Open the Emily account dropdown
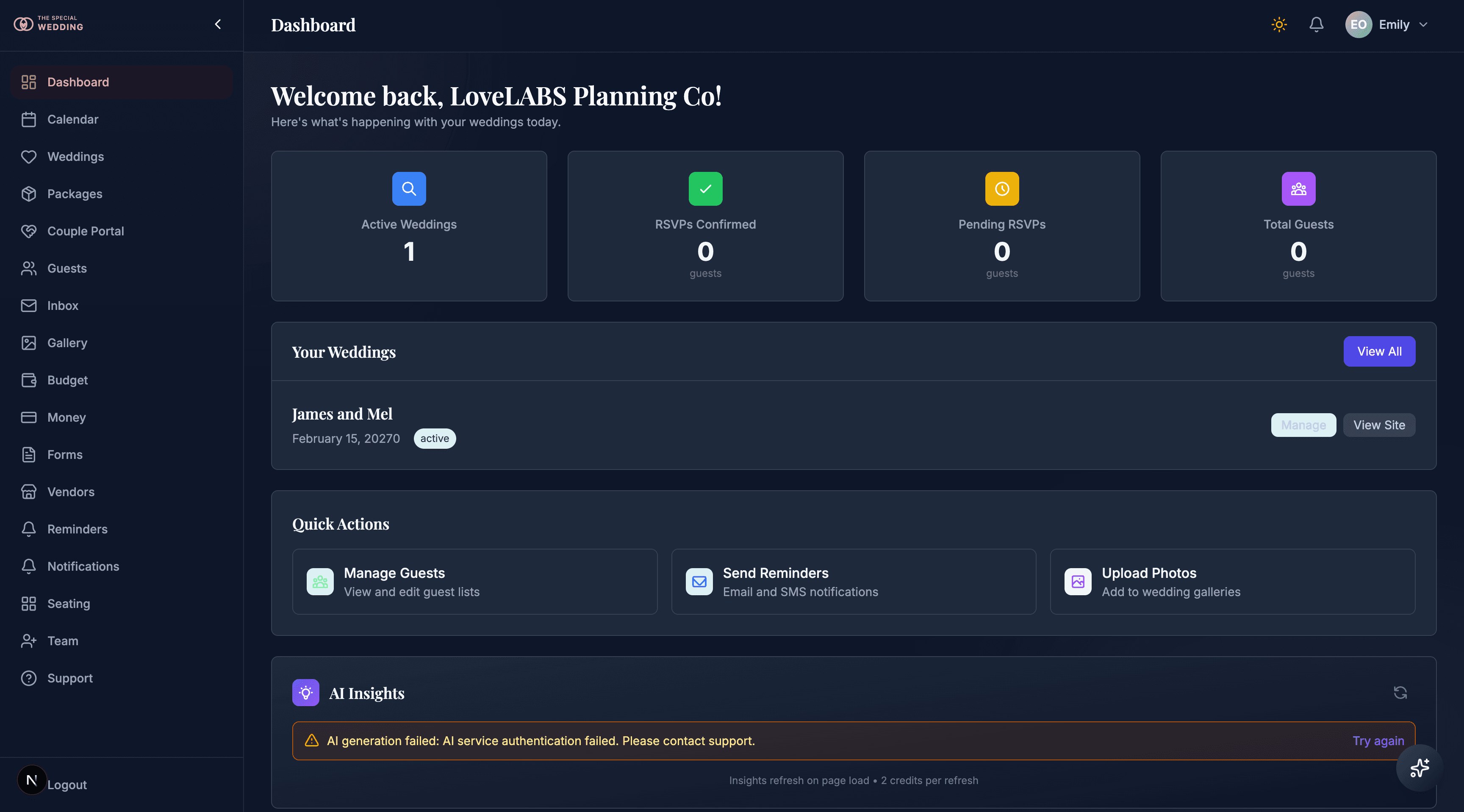Viewport: 1464px width, 812px height. 1388,25
